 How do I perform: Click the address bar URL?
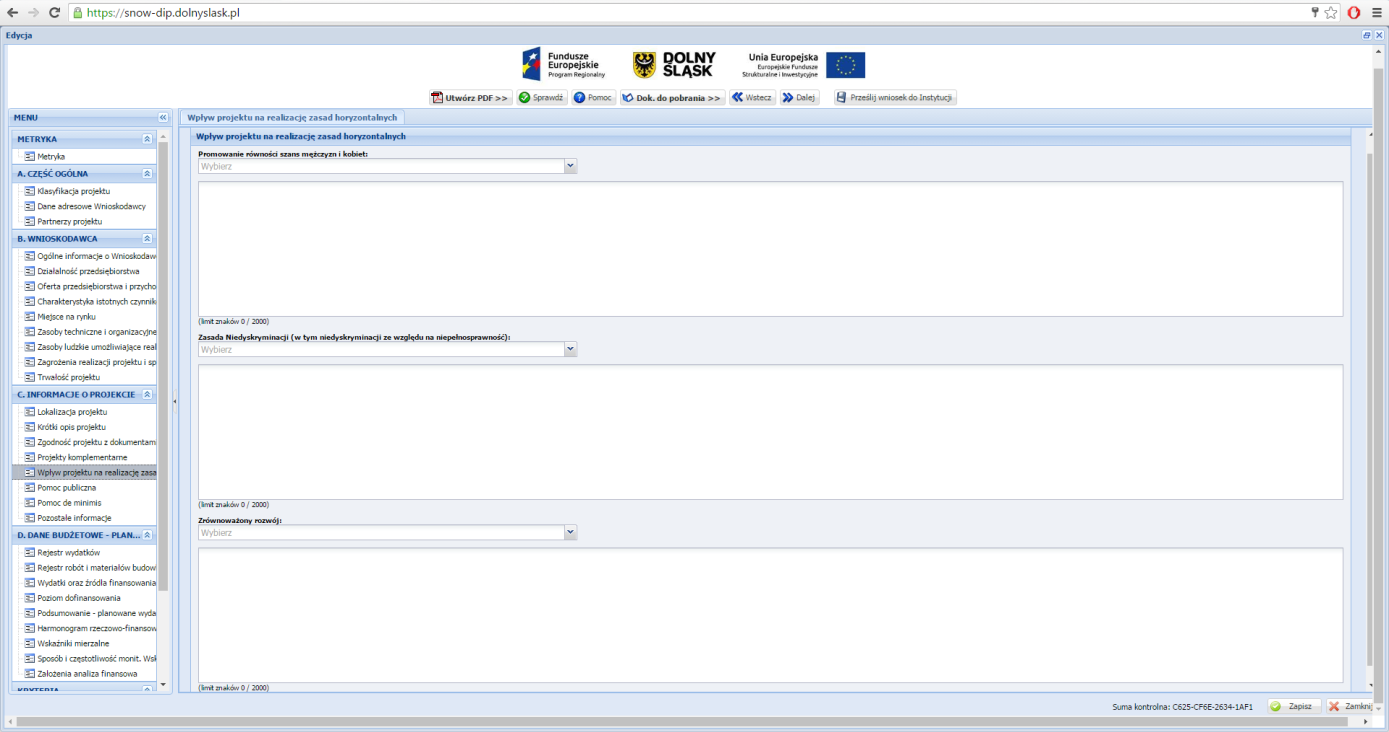pyautogui.click(x=163, y=13)
